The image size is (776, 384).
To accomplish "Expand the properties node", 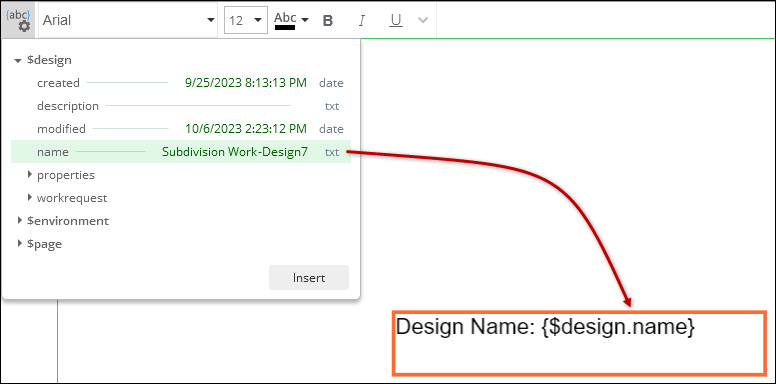I will point(30,174).
